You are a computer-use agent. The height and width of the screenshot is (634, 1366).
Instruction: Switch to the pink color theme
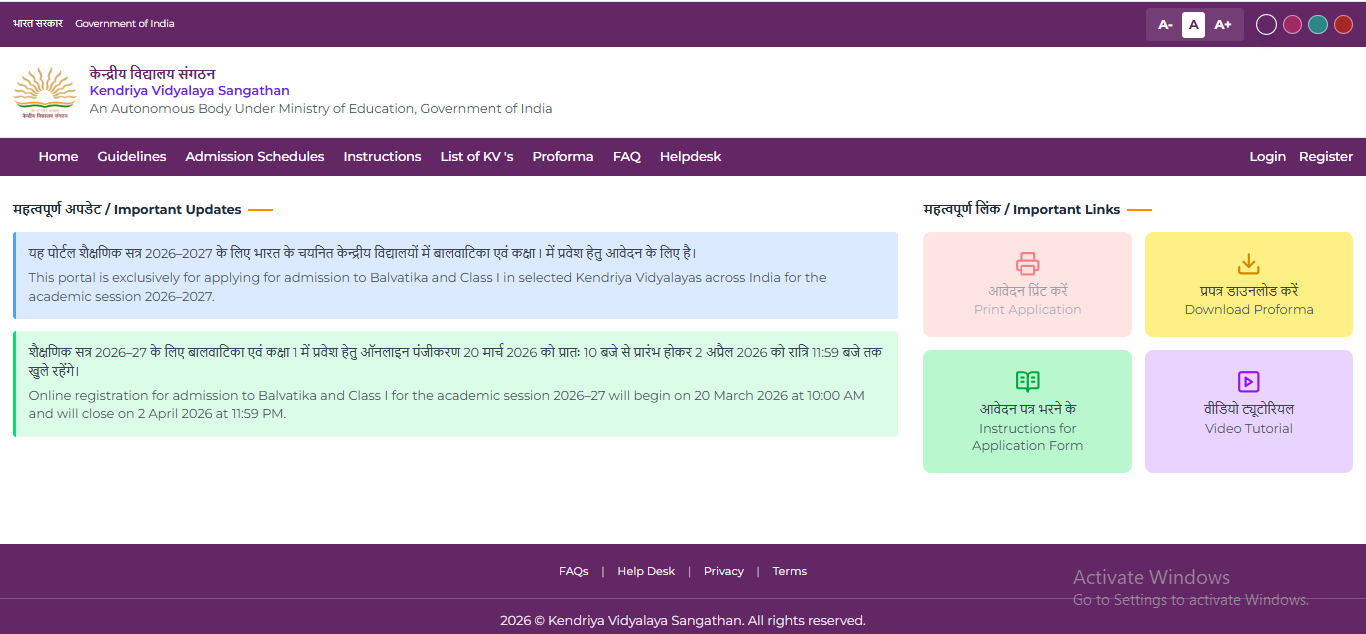point(1291,24)
